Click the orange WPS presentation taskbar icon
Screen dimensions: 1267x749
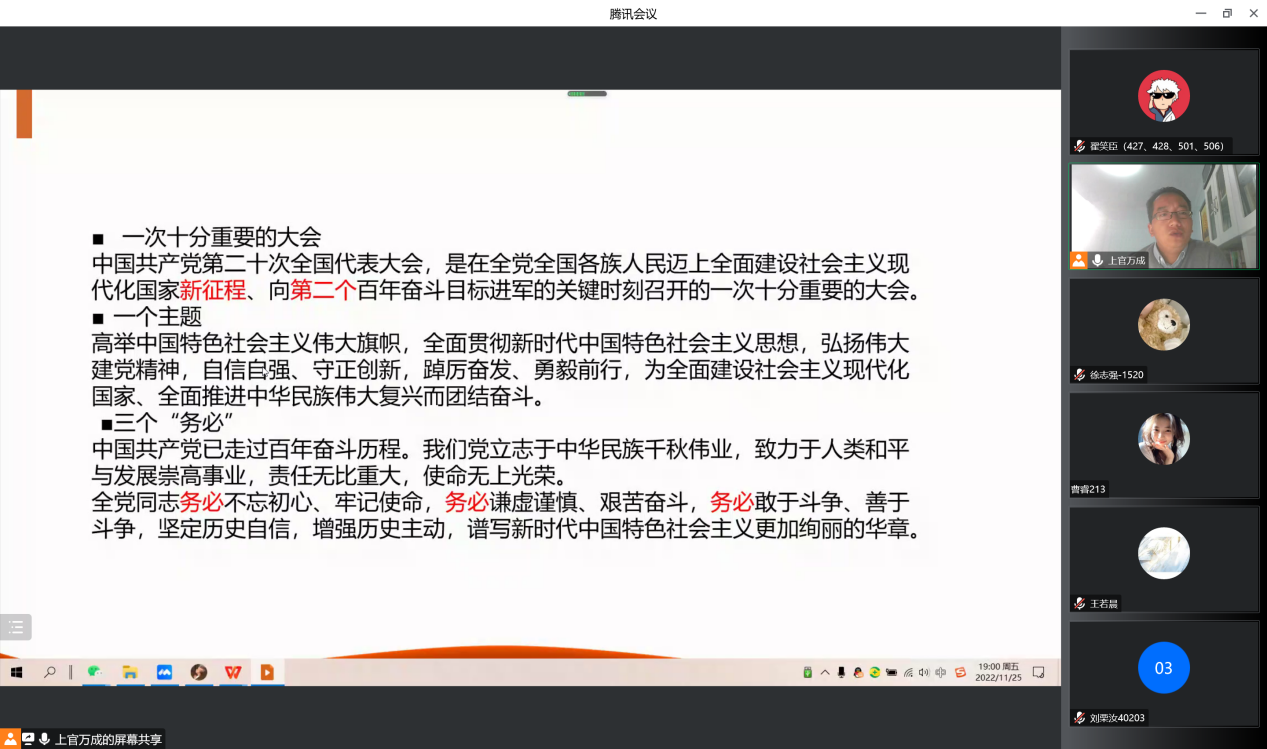tap(267, 672)
